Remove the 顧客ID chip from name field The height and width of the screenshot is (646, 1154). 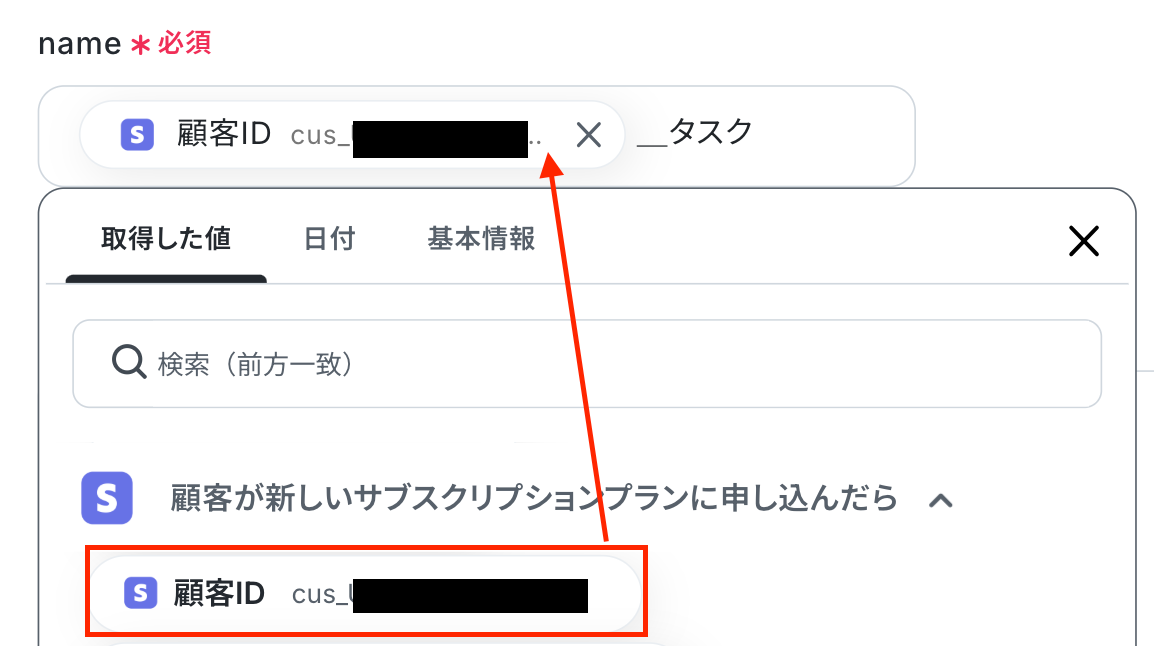click(x=589, y=135)
